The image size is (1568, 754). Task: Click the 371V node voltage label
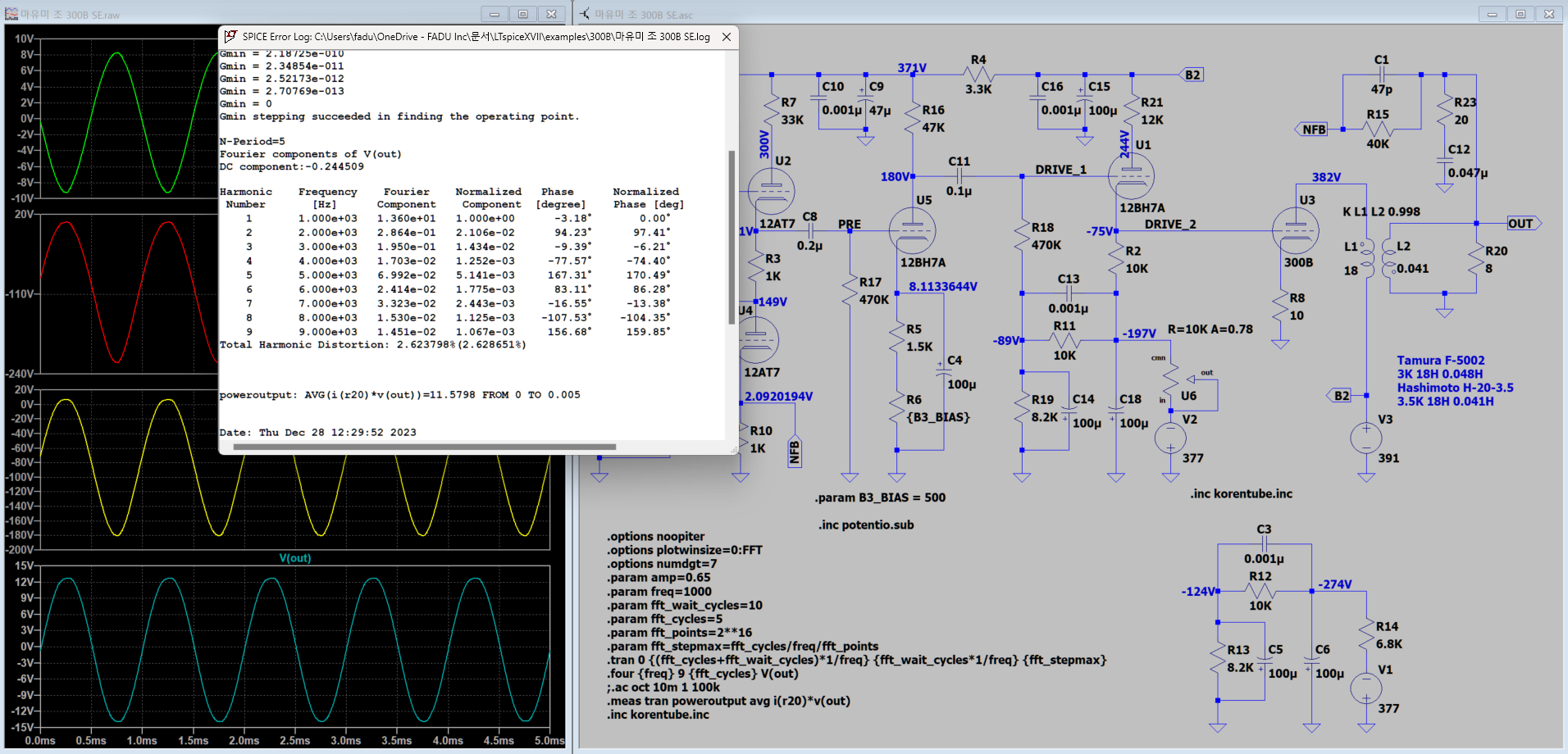coord(912,67)
